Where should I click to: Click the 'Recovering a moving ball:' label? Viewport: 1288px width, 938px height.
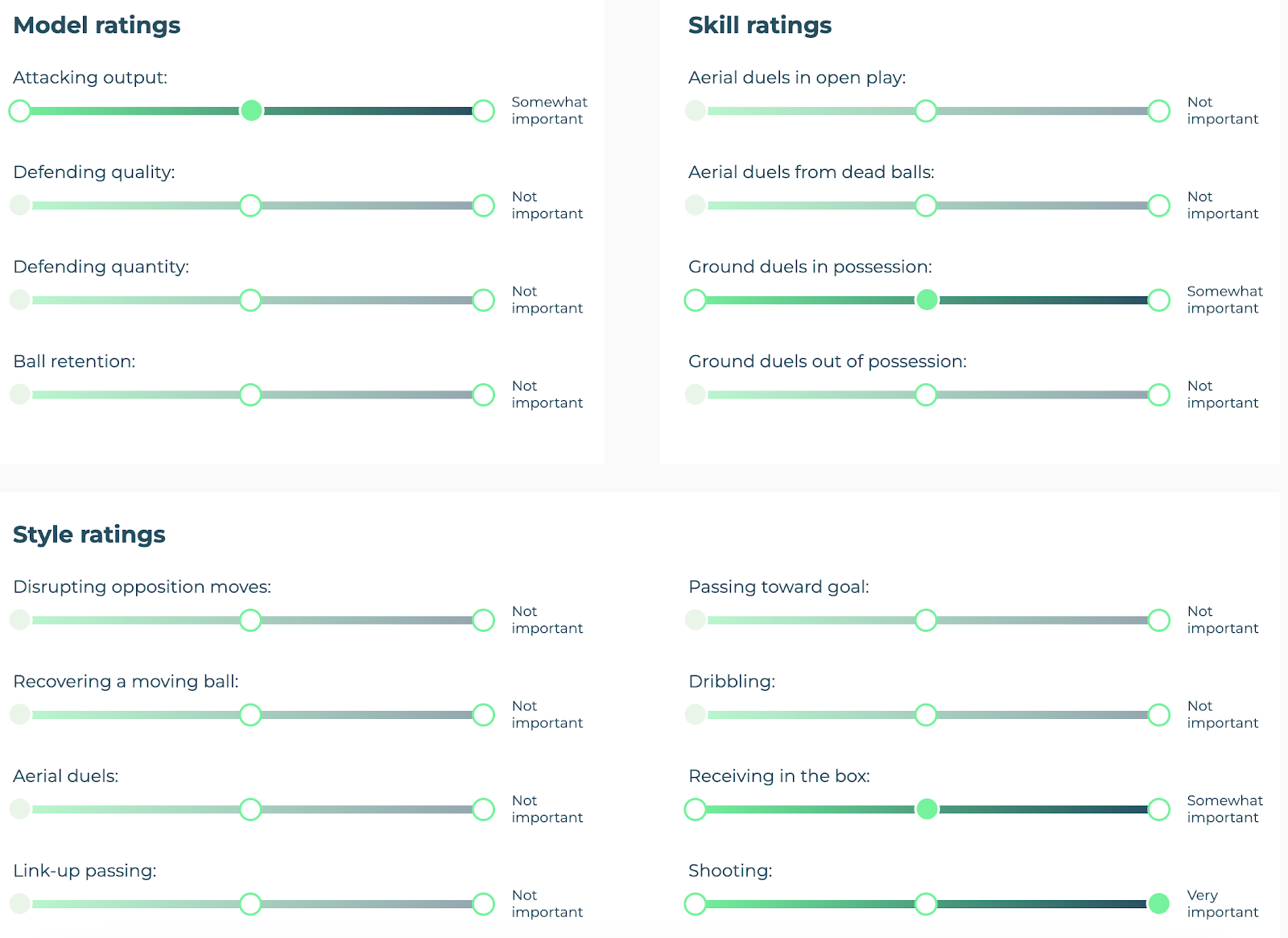click(x=126, y=682)
